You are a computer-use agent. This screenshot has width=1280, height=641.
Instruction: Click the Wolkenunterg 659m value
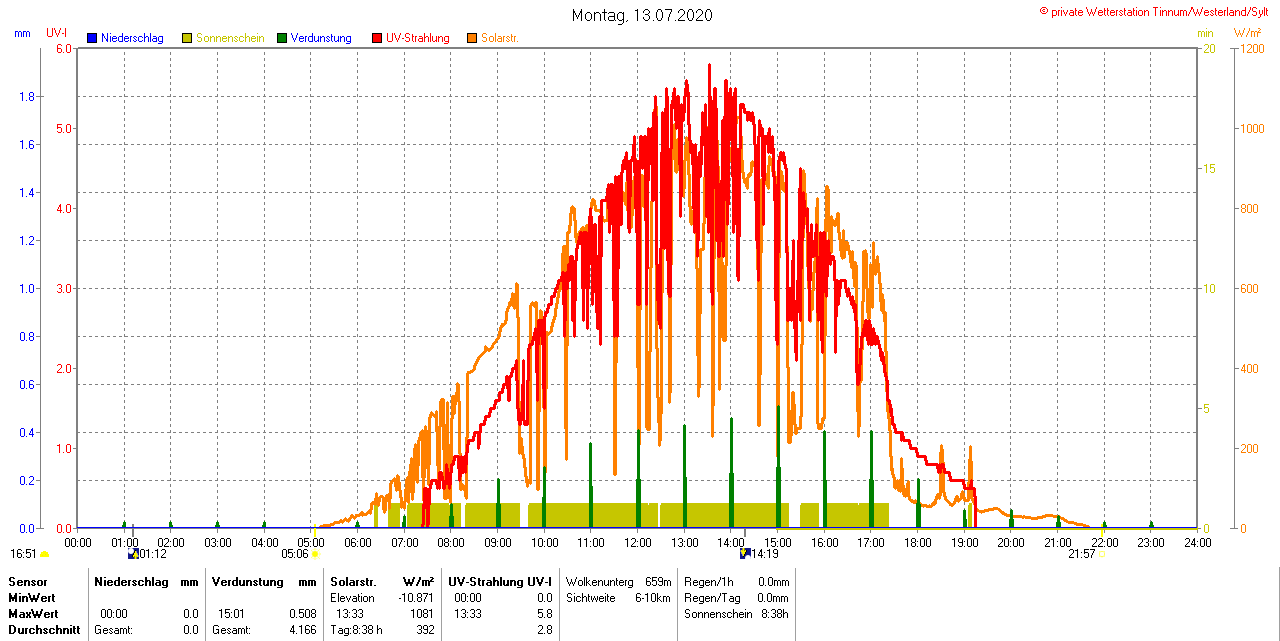tap(658, 582)
